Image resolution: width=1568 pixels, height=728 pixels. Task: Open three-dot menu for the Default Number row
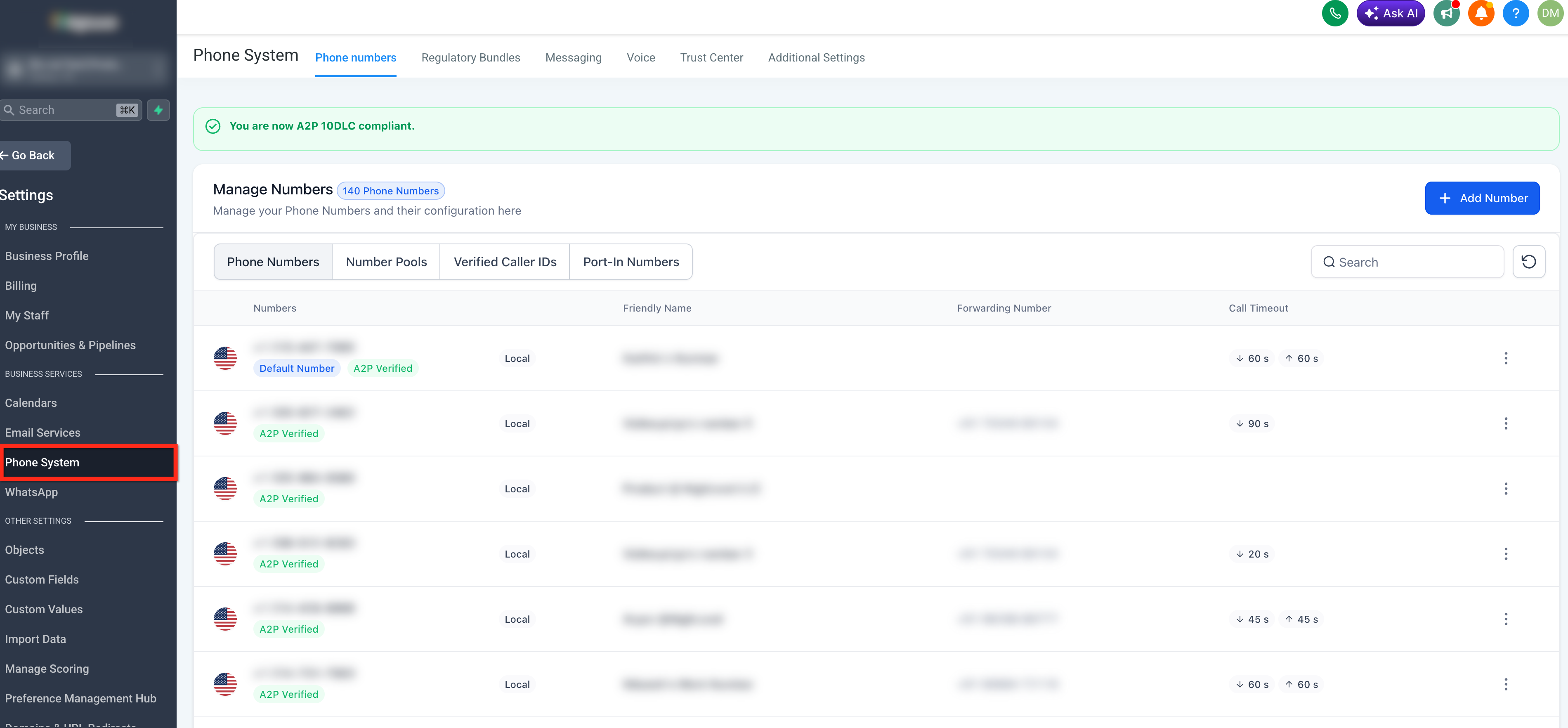1506,359
